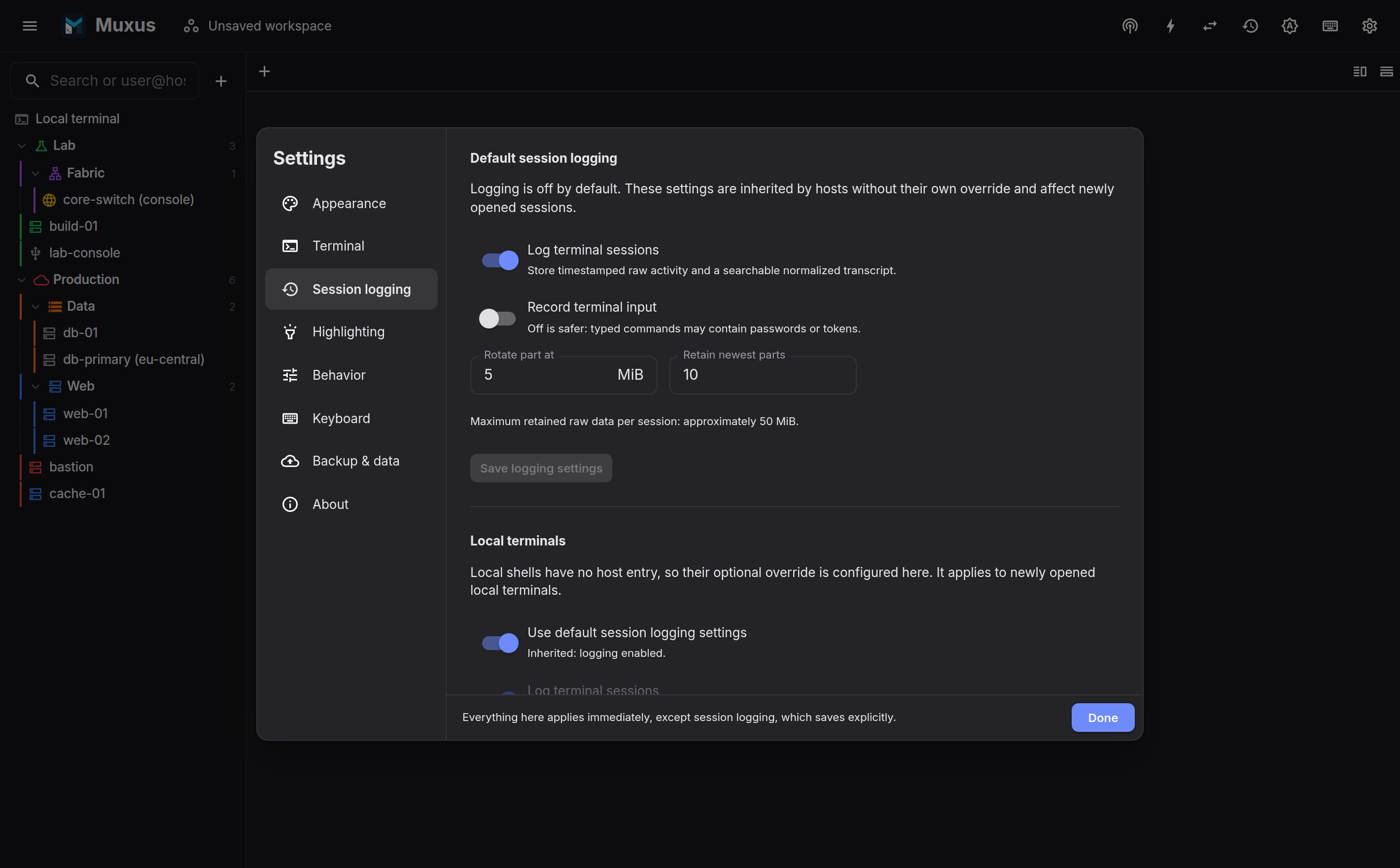Select db-01 host

(123, 333)
